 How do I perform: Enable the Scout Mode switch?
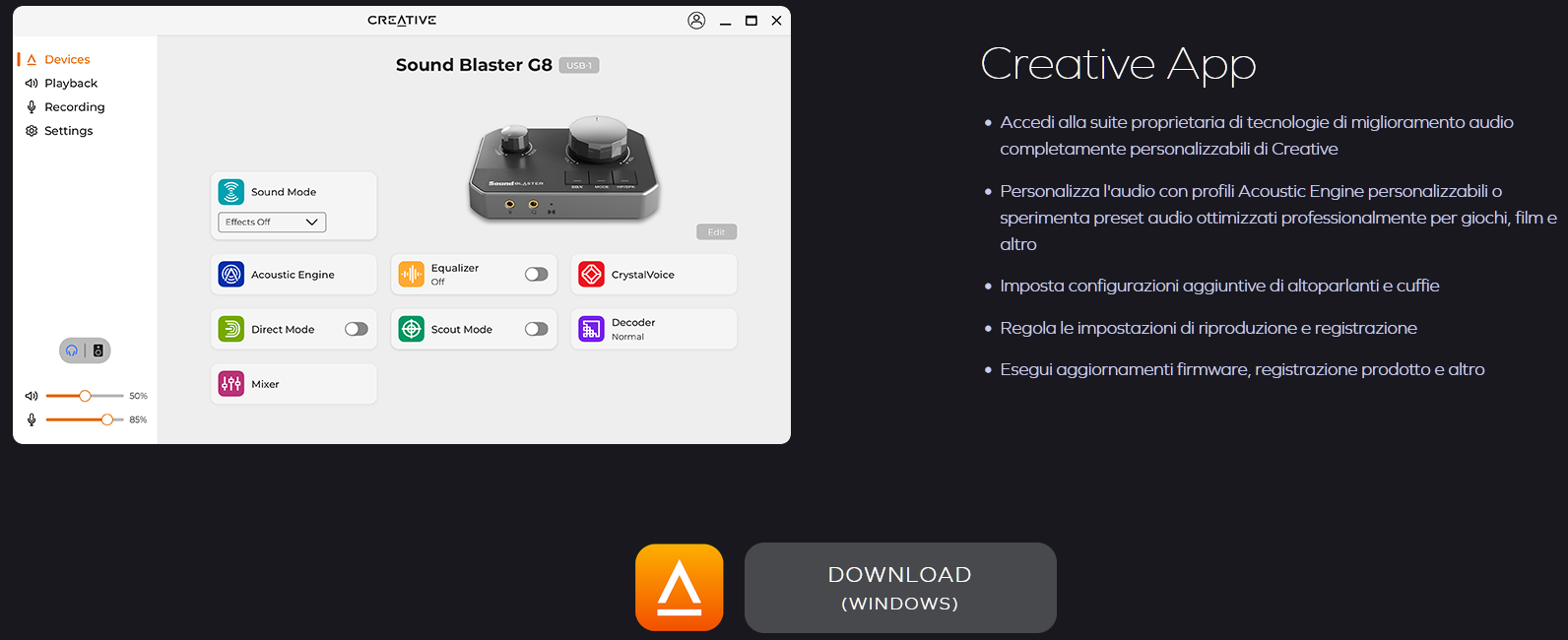537,329
